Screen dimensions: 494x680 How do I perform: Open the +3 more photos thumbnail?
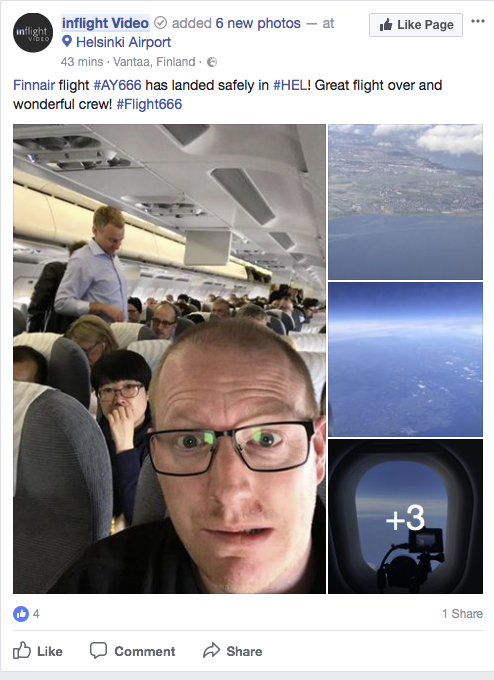click(x=405, y=516)
